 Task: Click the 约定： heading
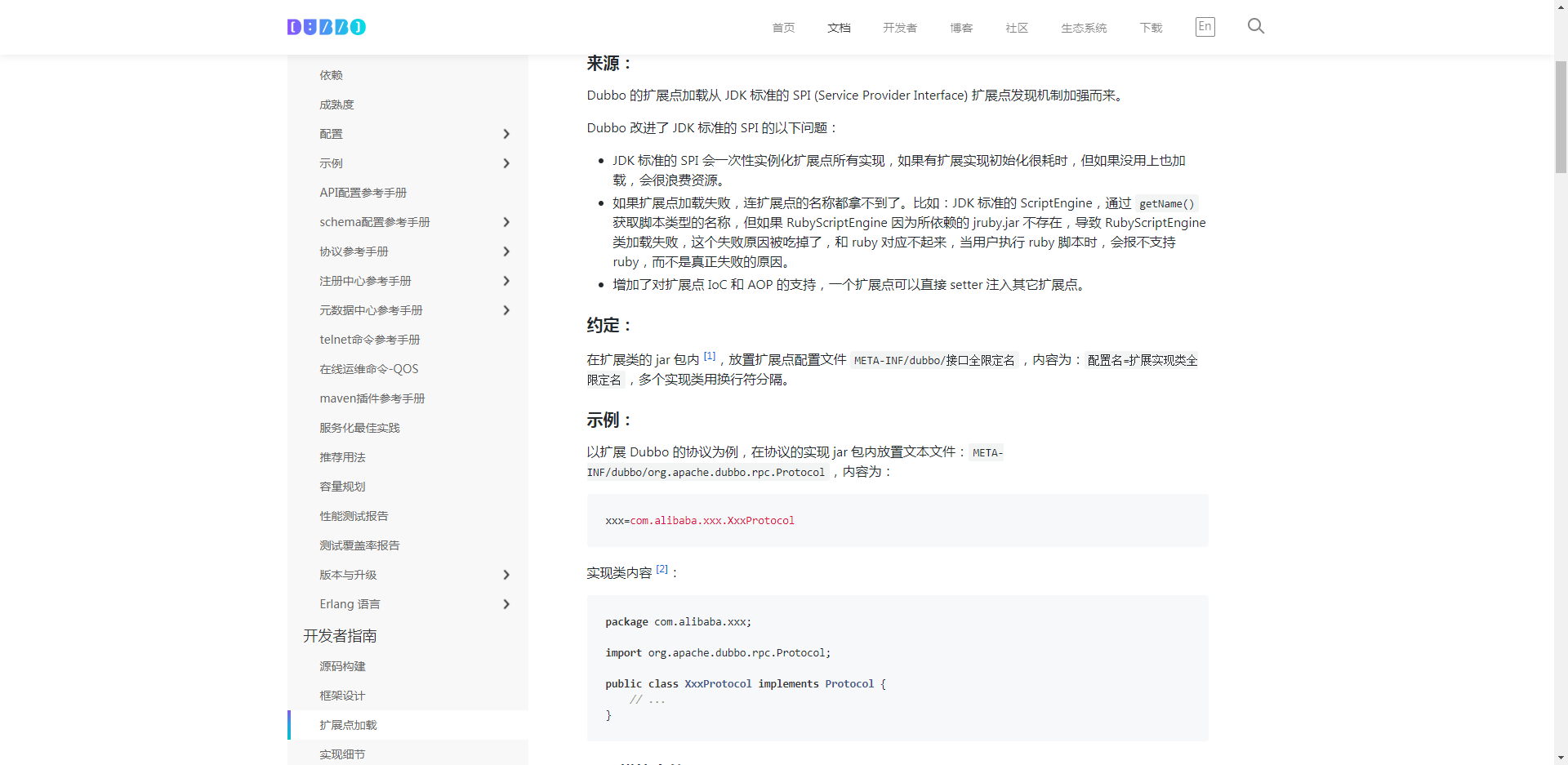point(610,326)
